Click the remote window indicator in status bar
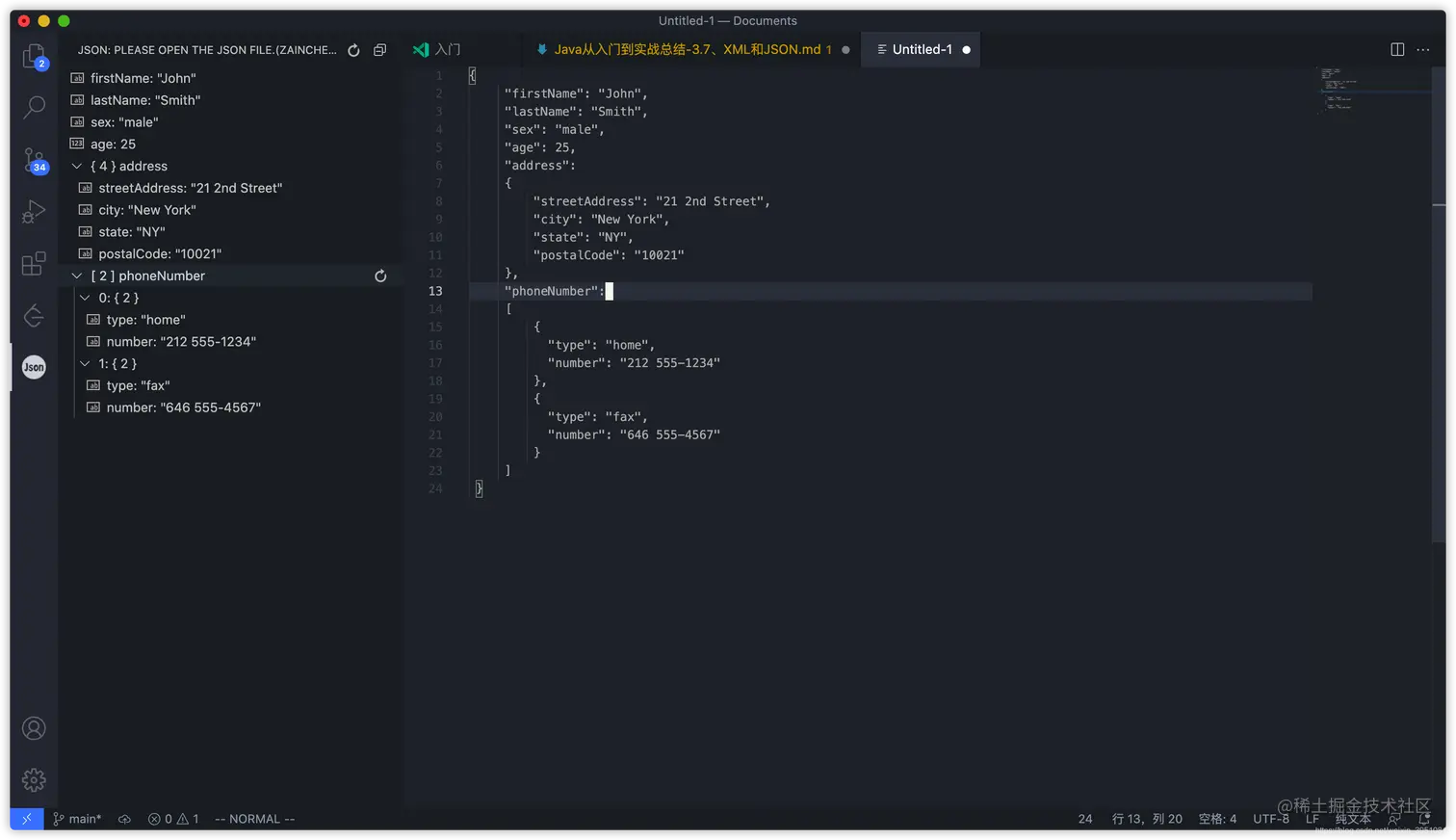 coord(26,819)
